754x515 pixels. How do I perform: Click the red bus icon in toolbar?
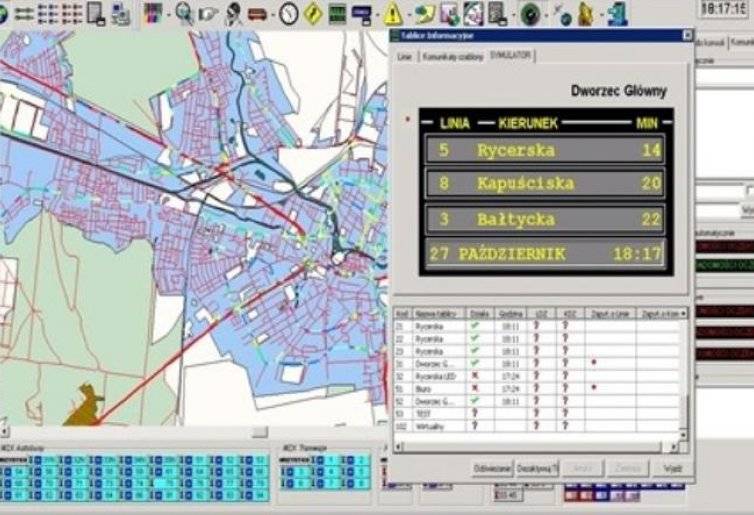(258, 14)
